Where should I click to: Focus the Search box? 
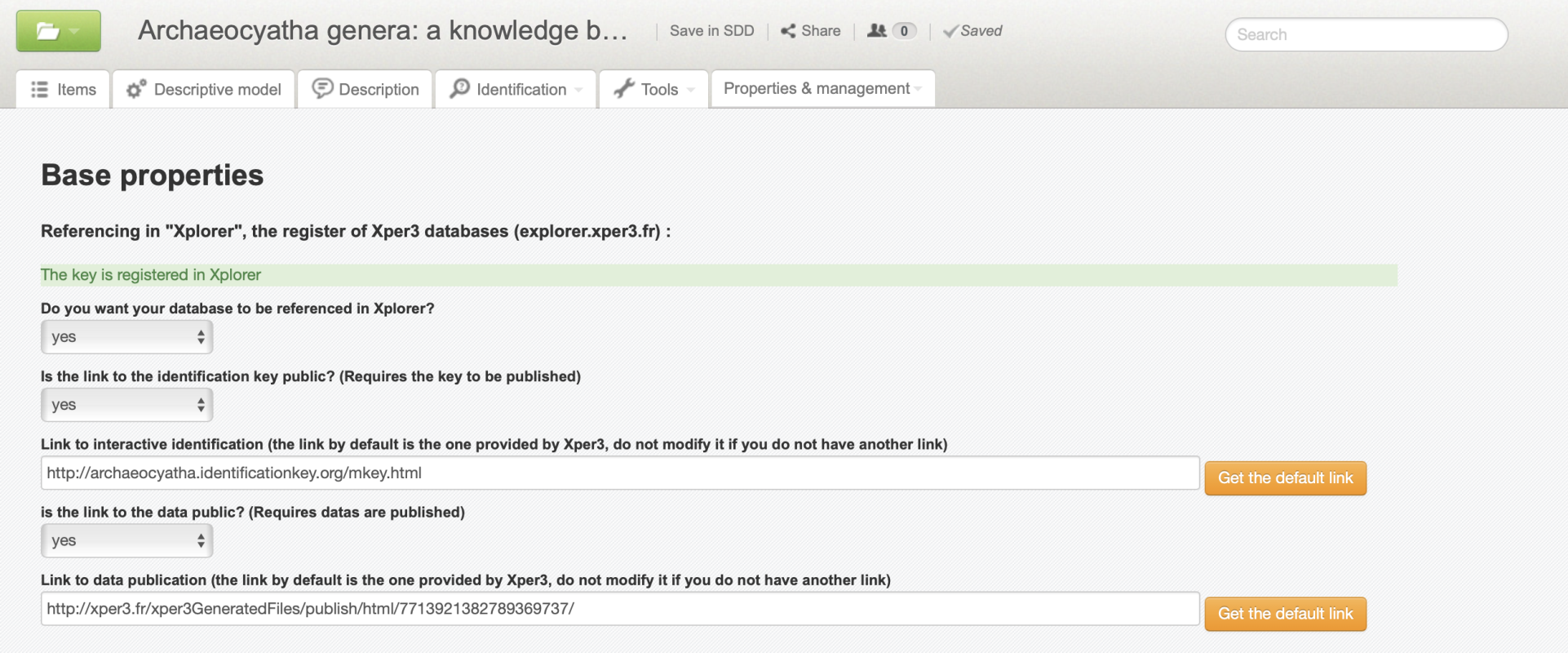click(1366, 34)
